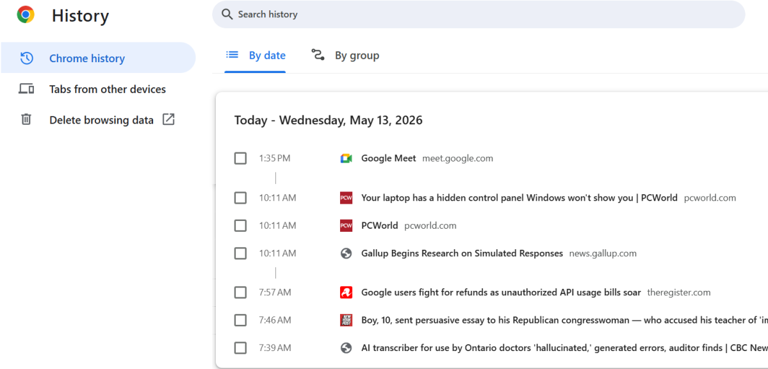The image size is (768, 369).
Task: Click the magnifier icon in search bar
Action: (x=227, y=14)
